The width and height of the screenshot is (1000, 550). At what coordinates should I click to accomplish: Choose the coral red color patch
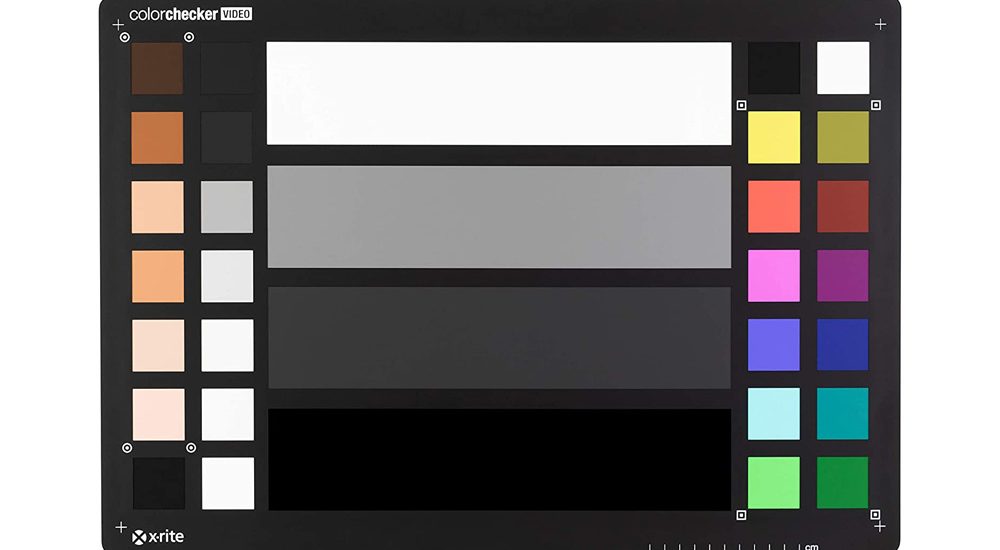(774, 206)
